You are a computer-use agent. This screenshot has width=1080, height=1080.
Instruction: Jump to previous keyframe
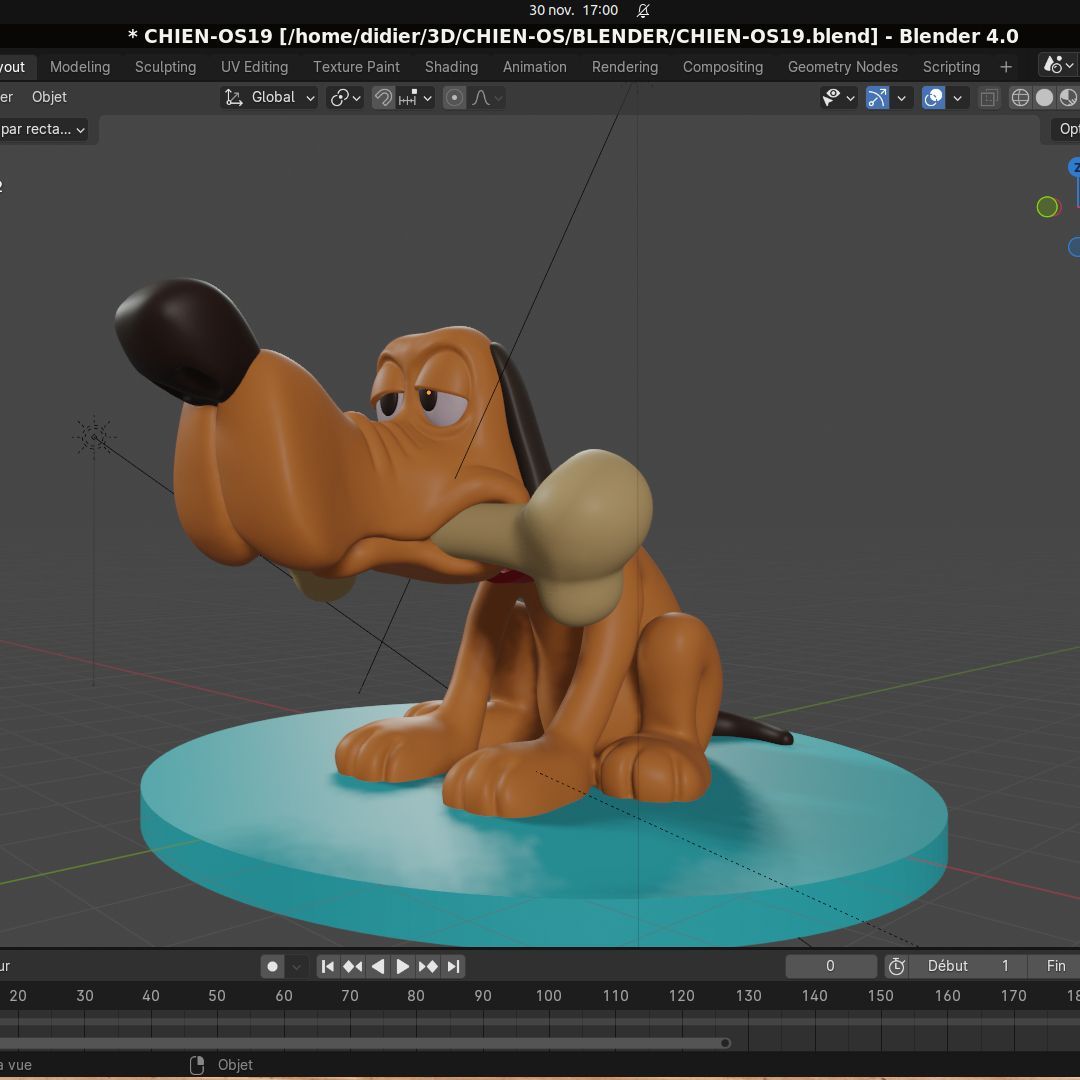[352, 966]
